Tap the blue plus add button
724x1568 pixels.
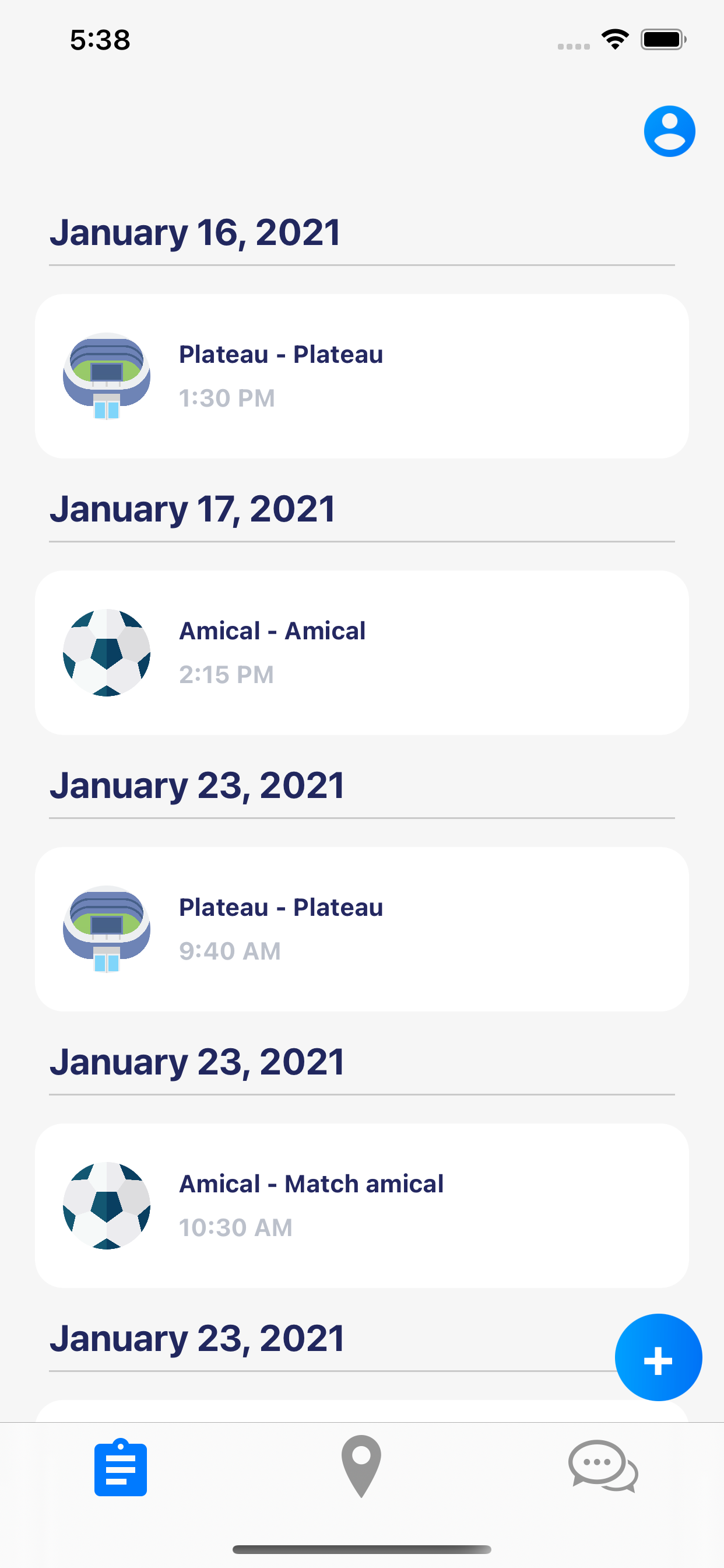coord(658,1357)
